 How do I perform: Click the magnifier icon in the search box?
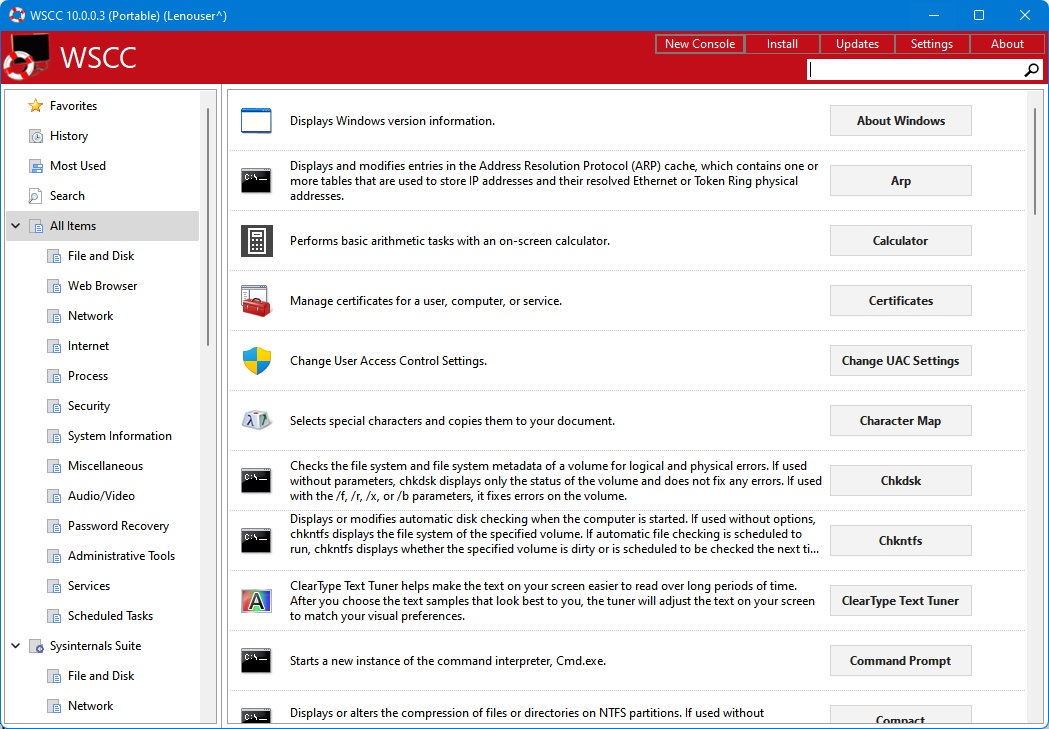pos(1031,70)
